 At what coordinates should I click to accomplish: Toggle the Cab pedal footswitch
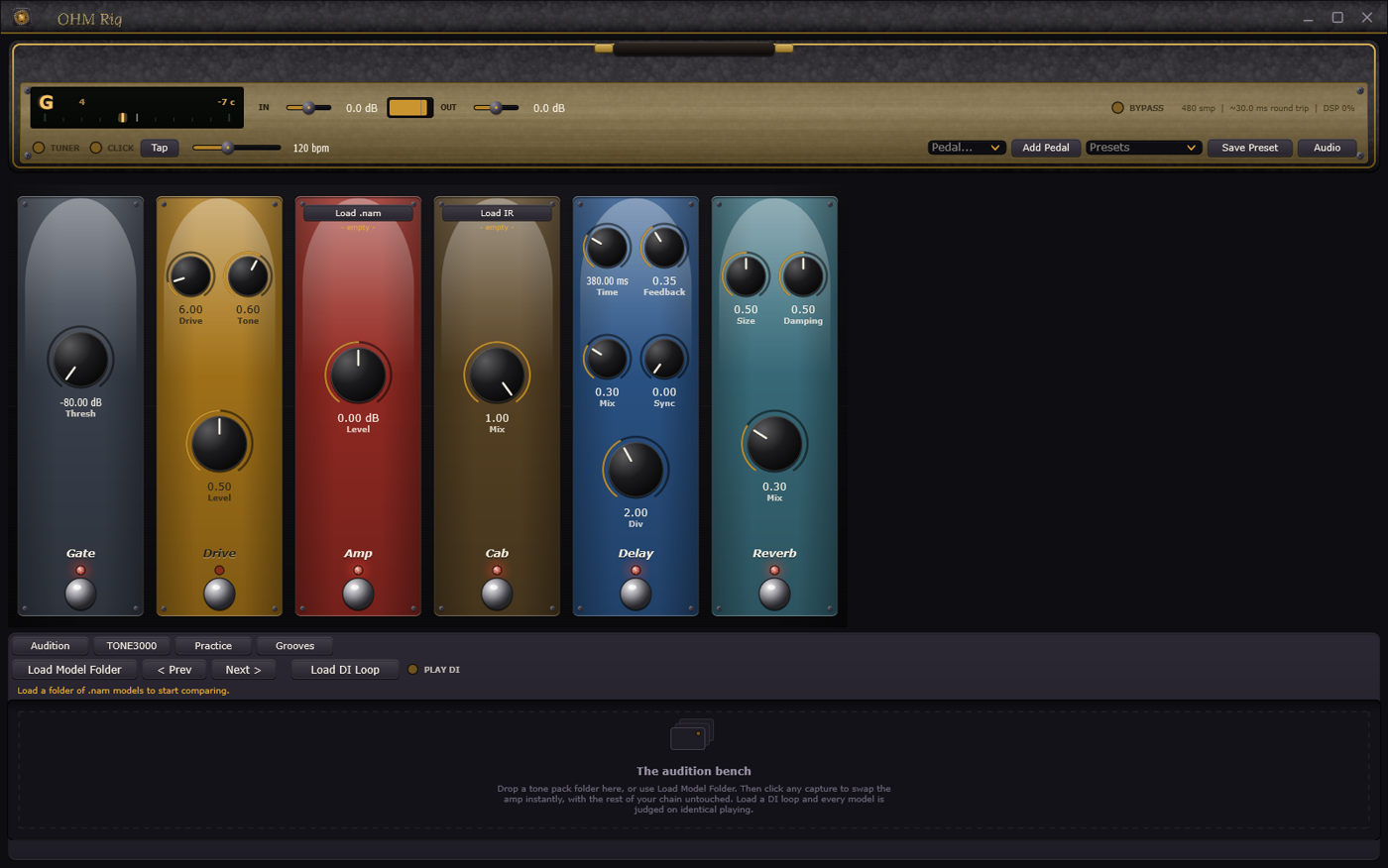(x=497, y=593)
